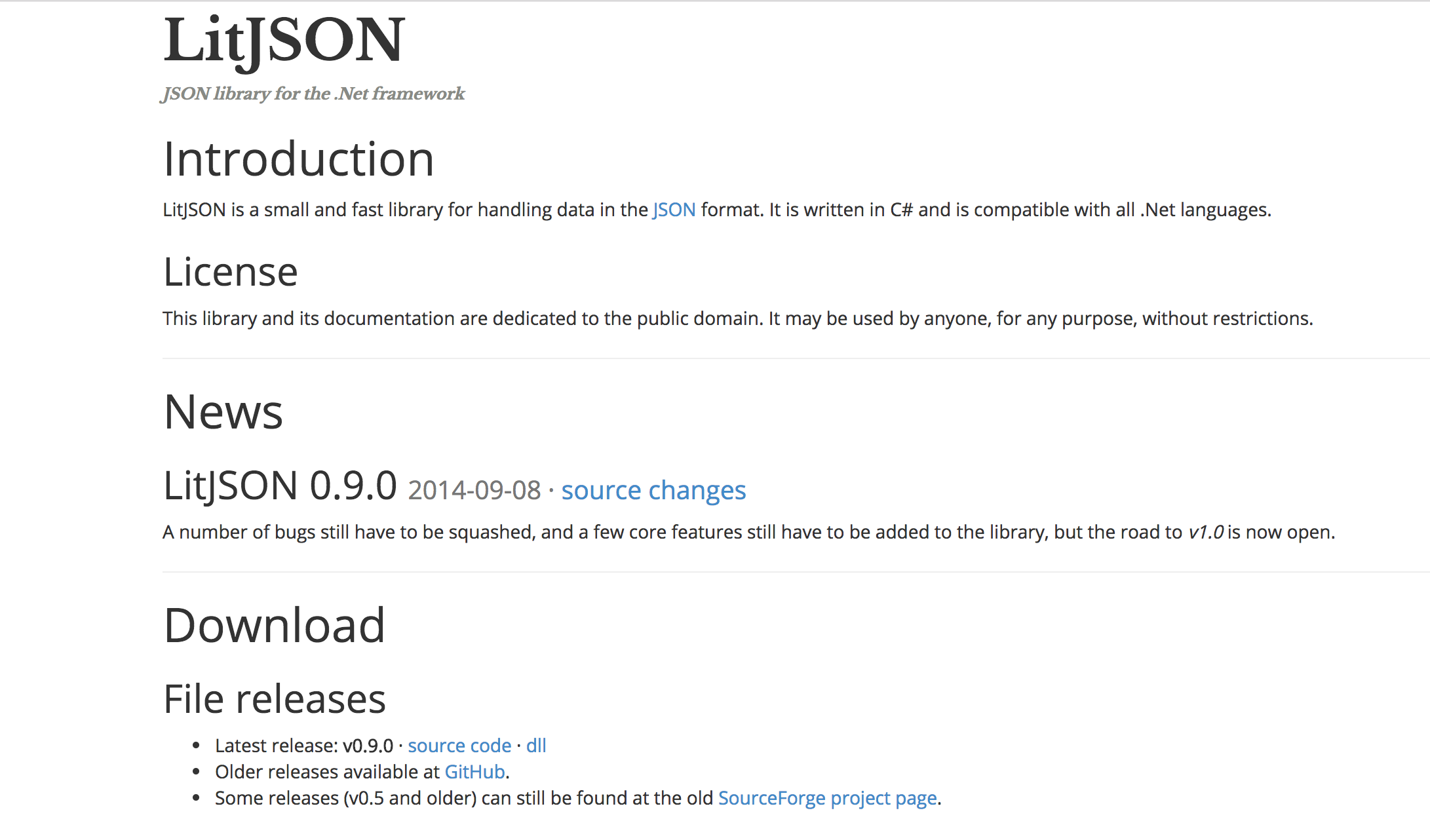Visit the GitHub older releases link
1430x840 pixels.
point(474,772)
